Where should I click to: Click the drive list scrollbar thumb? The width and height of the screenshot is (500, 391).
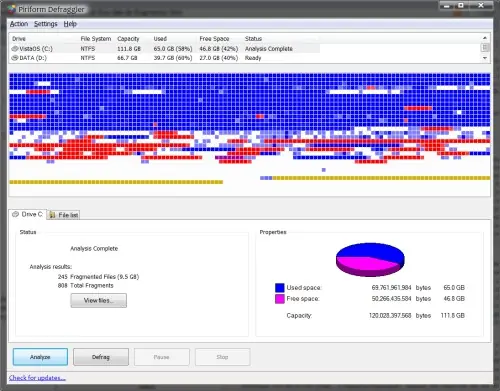point(485,48)
